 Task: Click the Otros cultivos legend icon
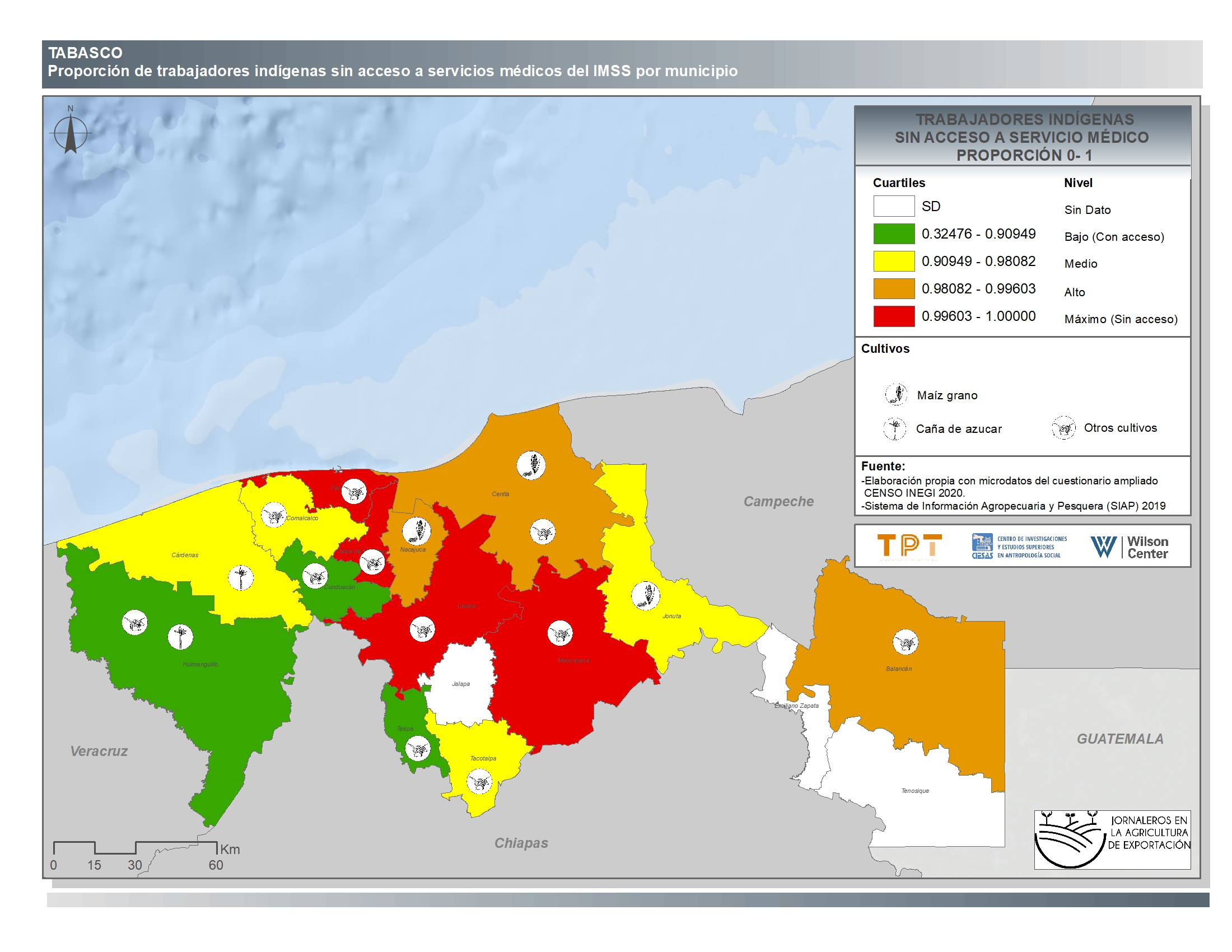point(1063,428)
